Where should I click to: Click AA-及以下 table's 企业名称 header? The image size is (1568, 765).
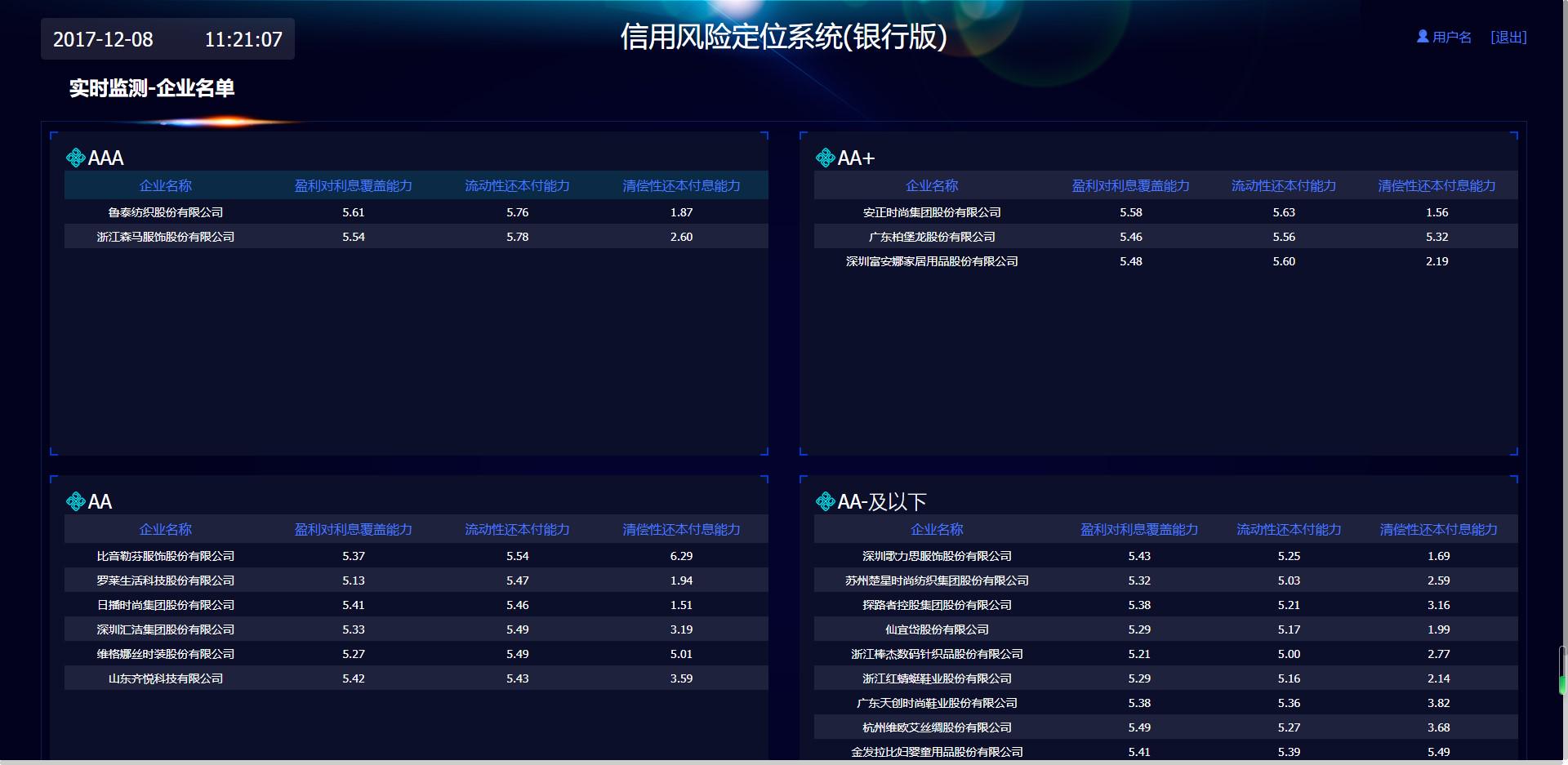pos(938,530)
